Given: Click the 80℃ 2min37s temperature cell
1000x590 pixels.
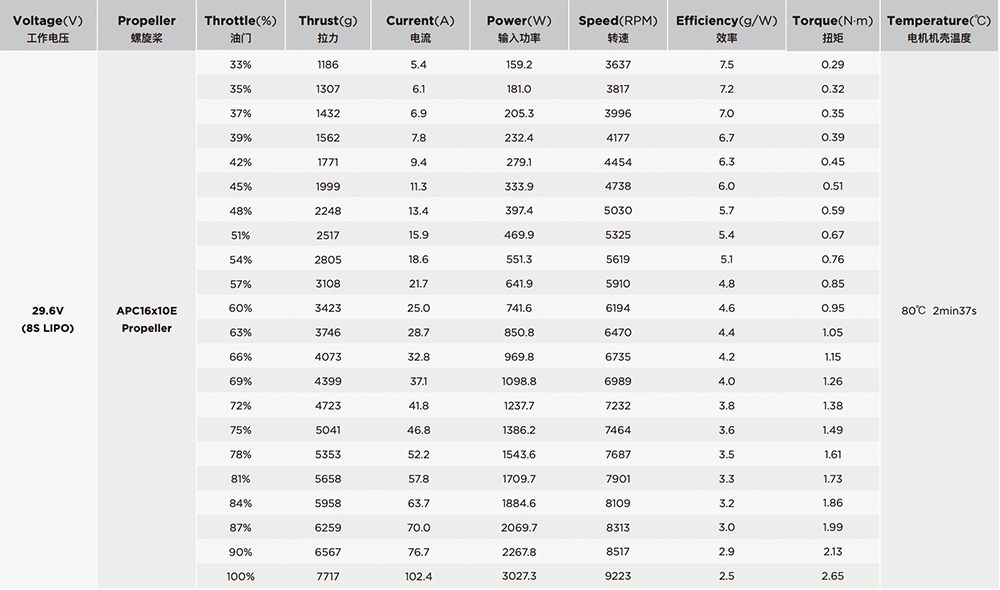Looking at the screenshot, I should click(939, 311).
